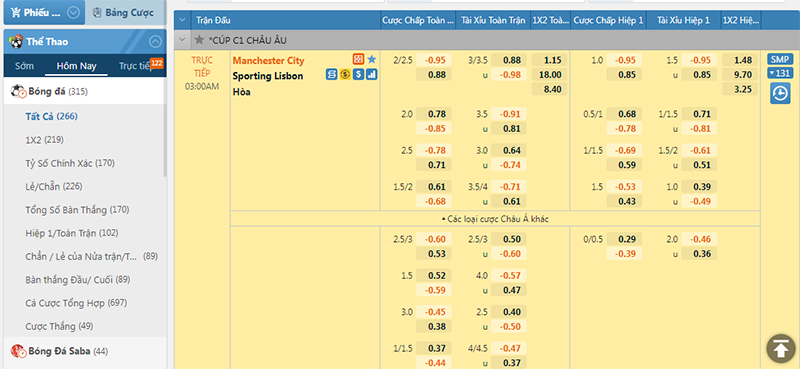Screen dimensions: 800x369
Task: Select under odds -0.98 full match
Action: [509, 75]
